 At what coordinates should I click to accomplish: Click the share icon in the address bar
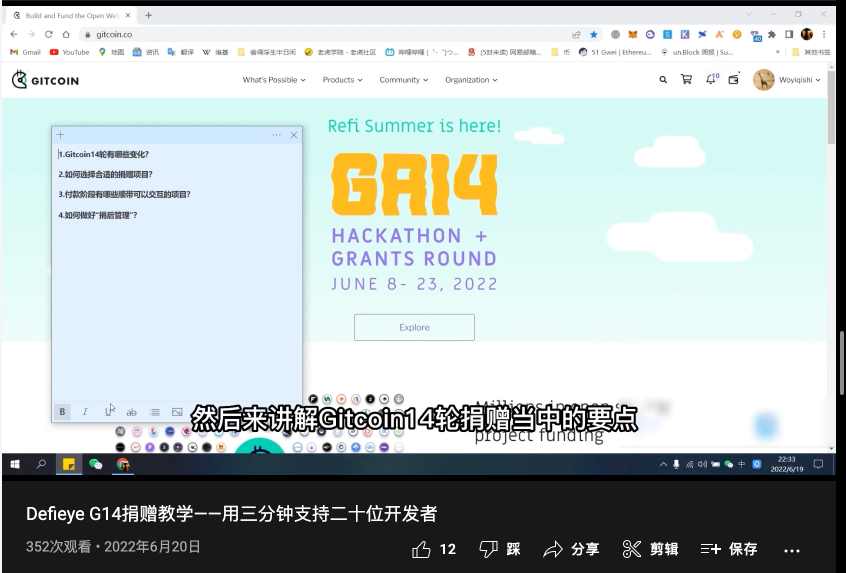[x=576, y=35]
